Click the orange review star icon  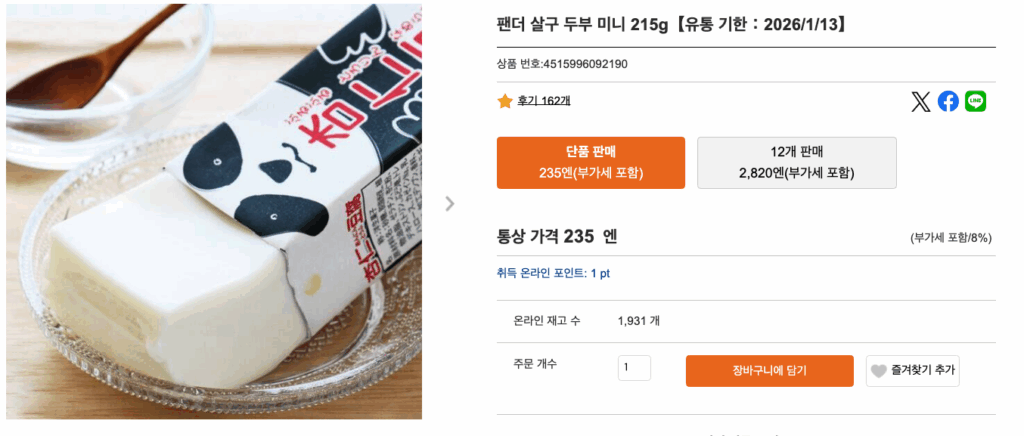[x=505, y=101]
